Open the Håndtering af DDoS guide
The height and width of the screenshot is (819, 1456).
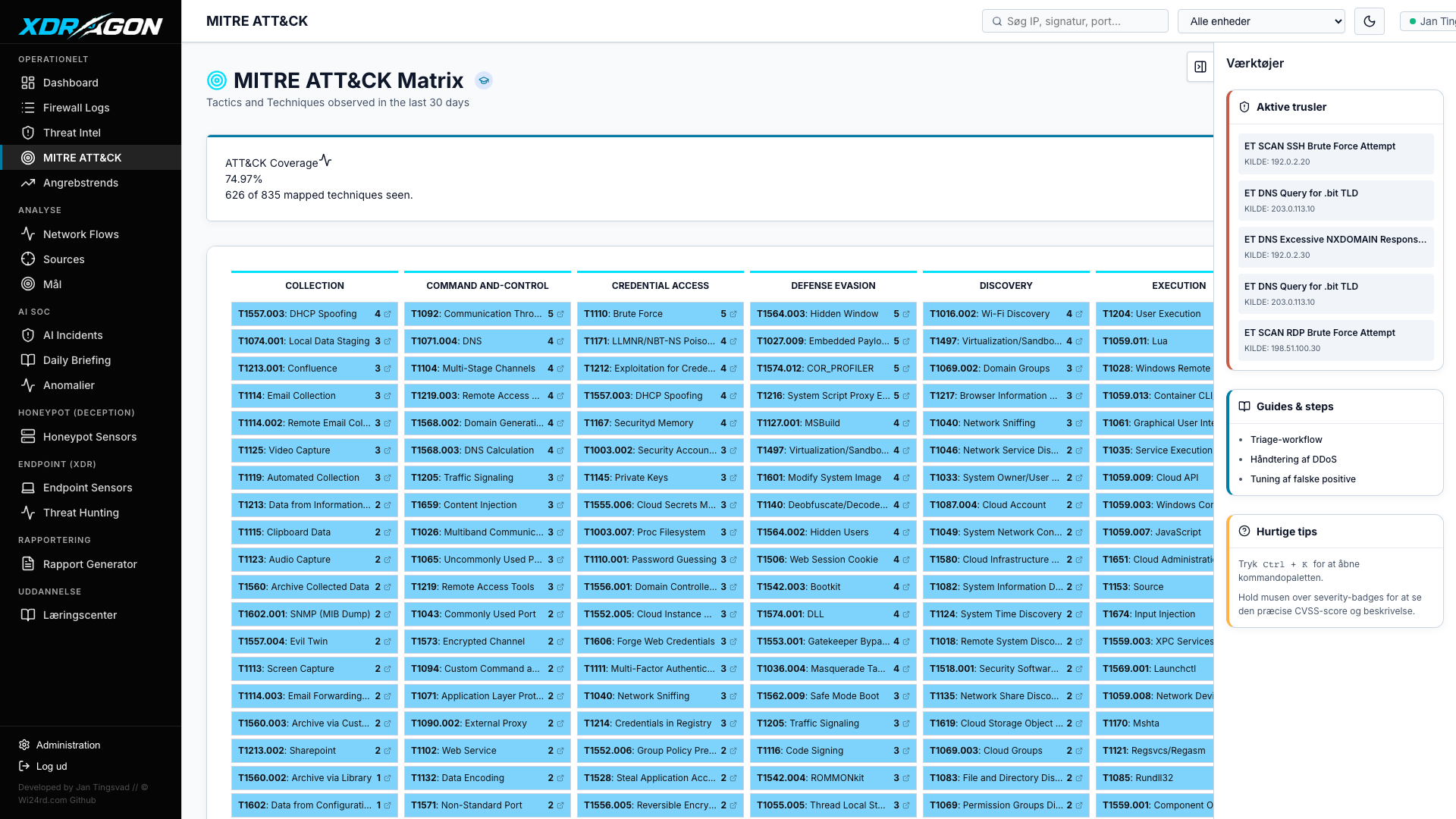[x=1294, y=460]
